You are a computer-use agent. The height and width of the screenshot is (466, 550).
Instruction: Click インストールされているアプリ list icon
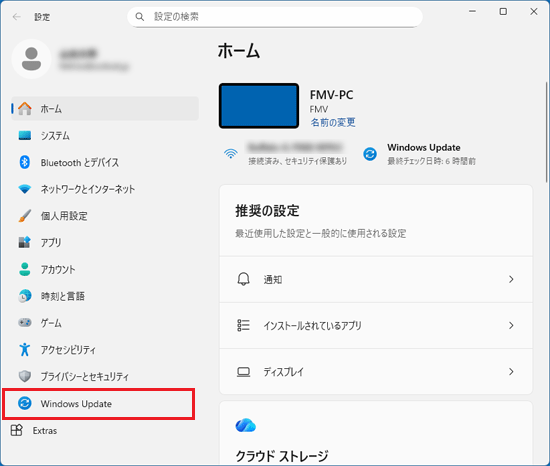(243, 325)
